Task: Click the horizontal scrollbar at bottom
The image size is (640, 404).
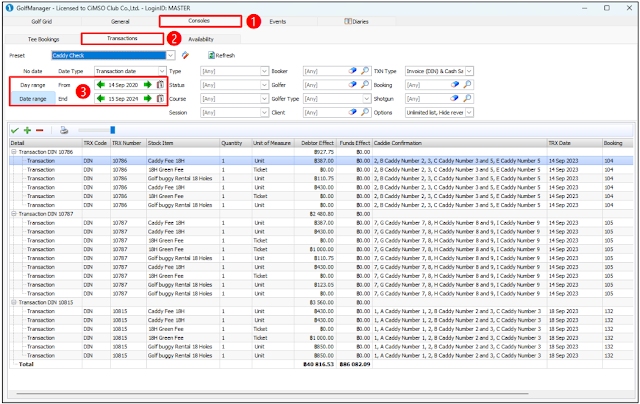Action: pos(273,394)
